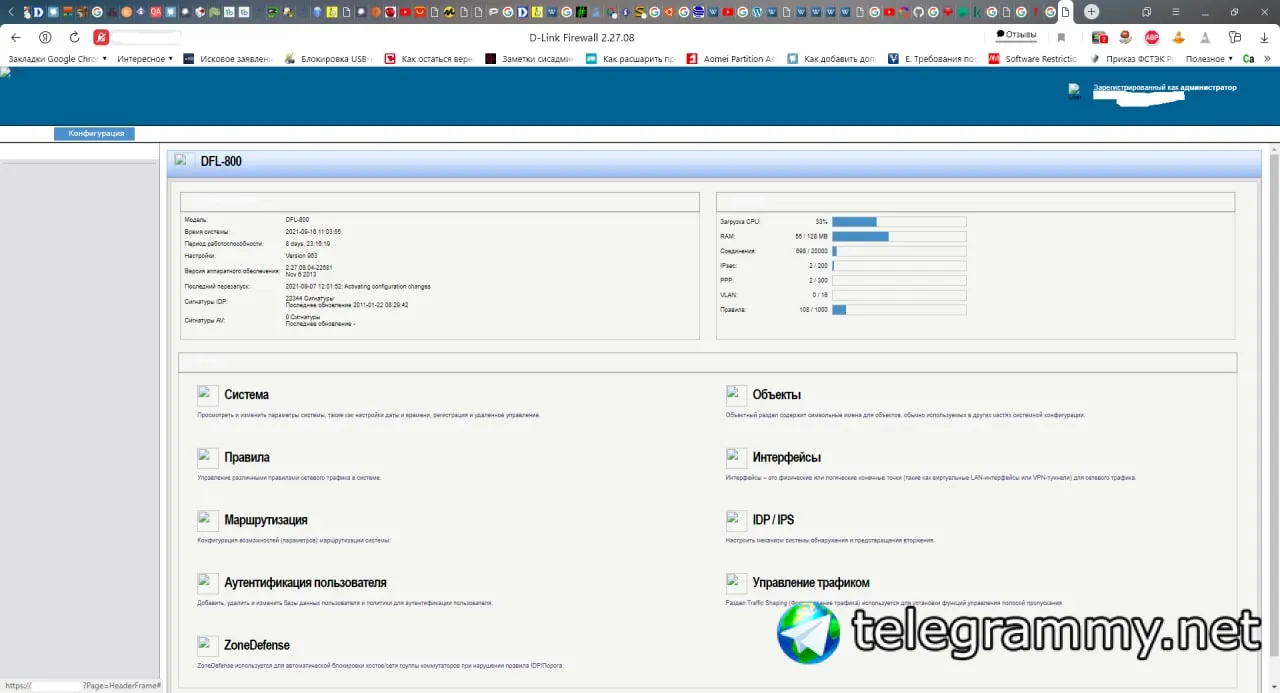
Task: Click the page title D-Link Firewall 2.27.08
Action: (582, 37)
